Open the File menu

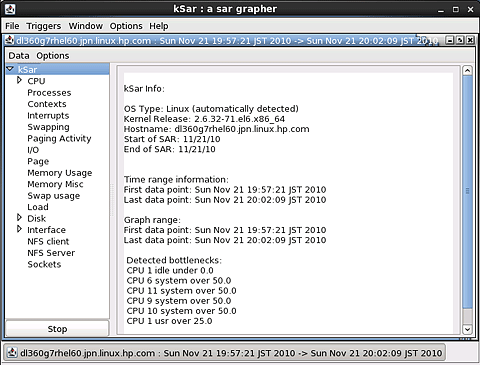[12, 26]
